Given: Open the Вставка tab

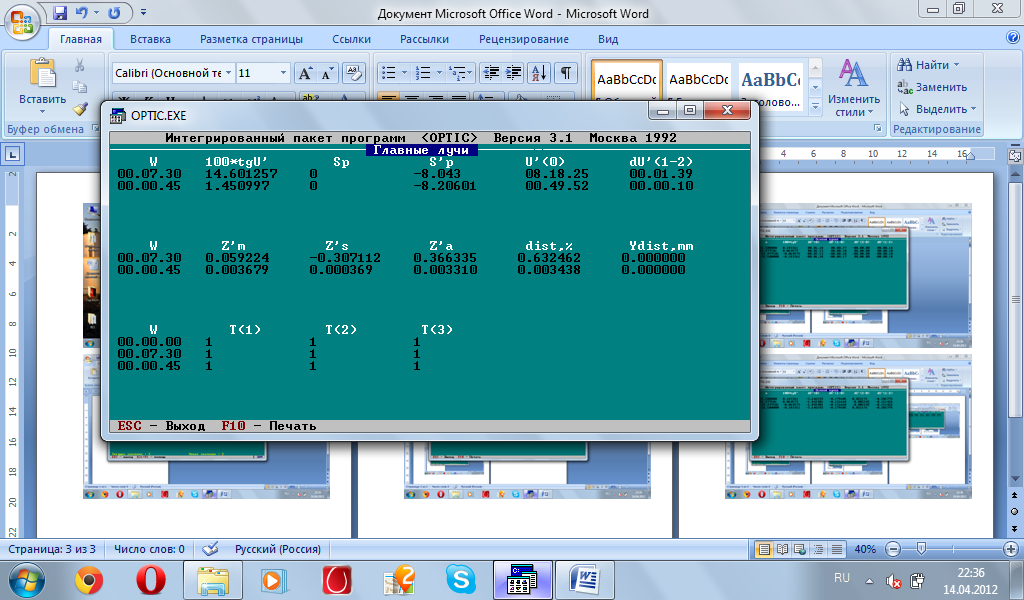Looking at the screenshot, I should coord(150,39).
